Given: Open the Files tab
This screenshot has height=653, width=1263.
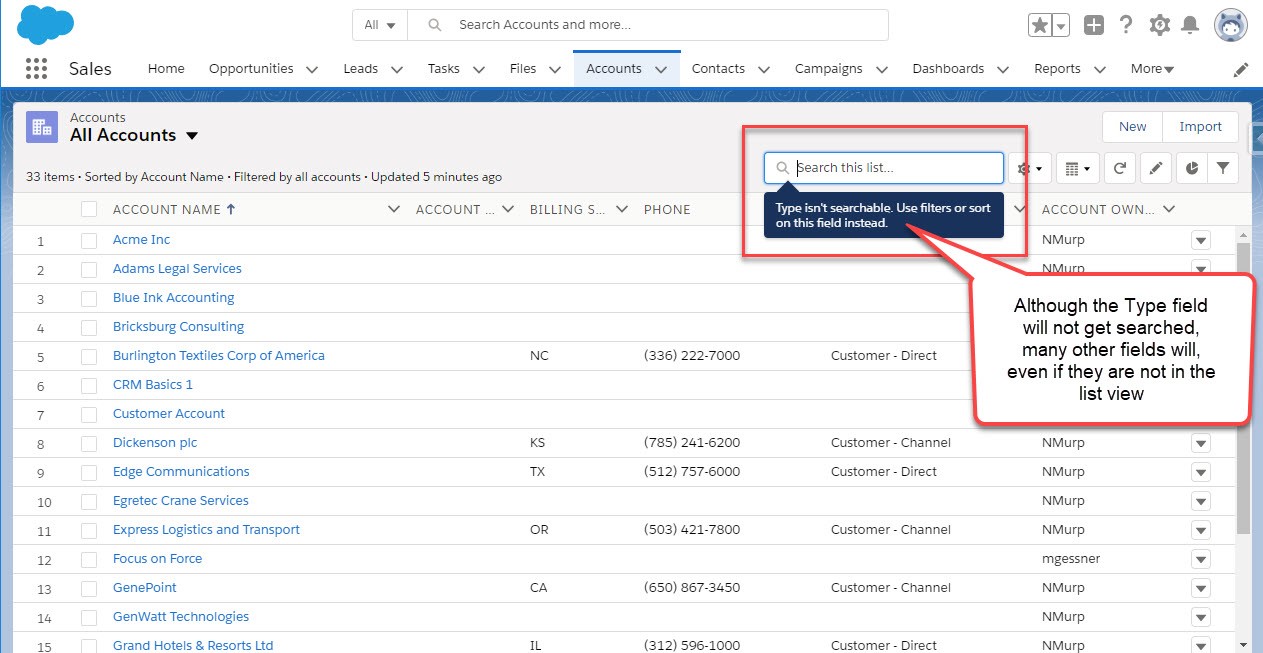Looking at the screenshot, I should click(x=523, y=69).
